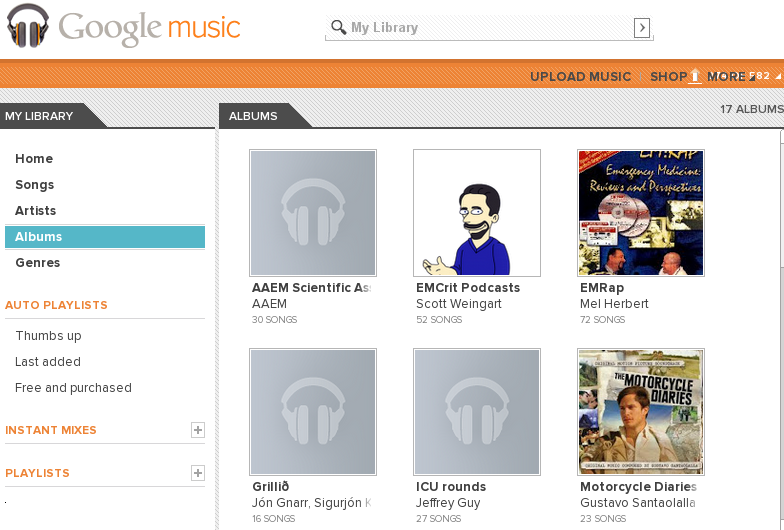Open search options arrow in search box
784x530 pixels.
click(642, 28)
